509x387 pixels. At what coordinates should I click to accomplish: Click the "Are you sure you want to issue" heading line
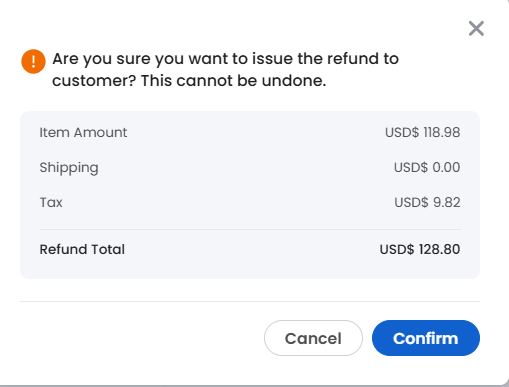coord(225,59)
